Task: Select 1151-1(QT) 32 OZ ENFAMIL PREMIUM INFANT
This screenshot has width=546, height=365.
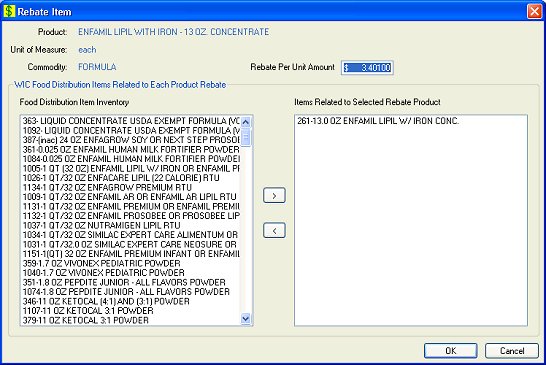Action: pos(131,254)
